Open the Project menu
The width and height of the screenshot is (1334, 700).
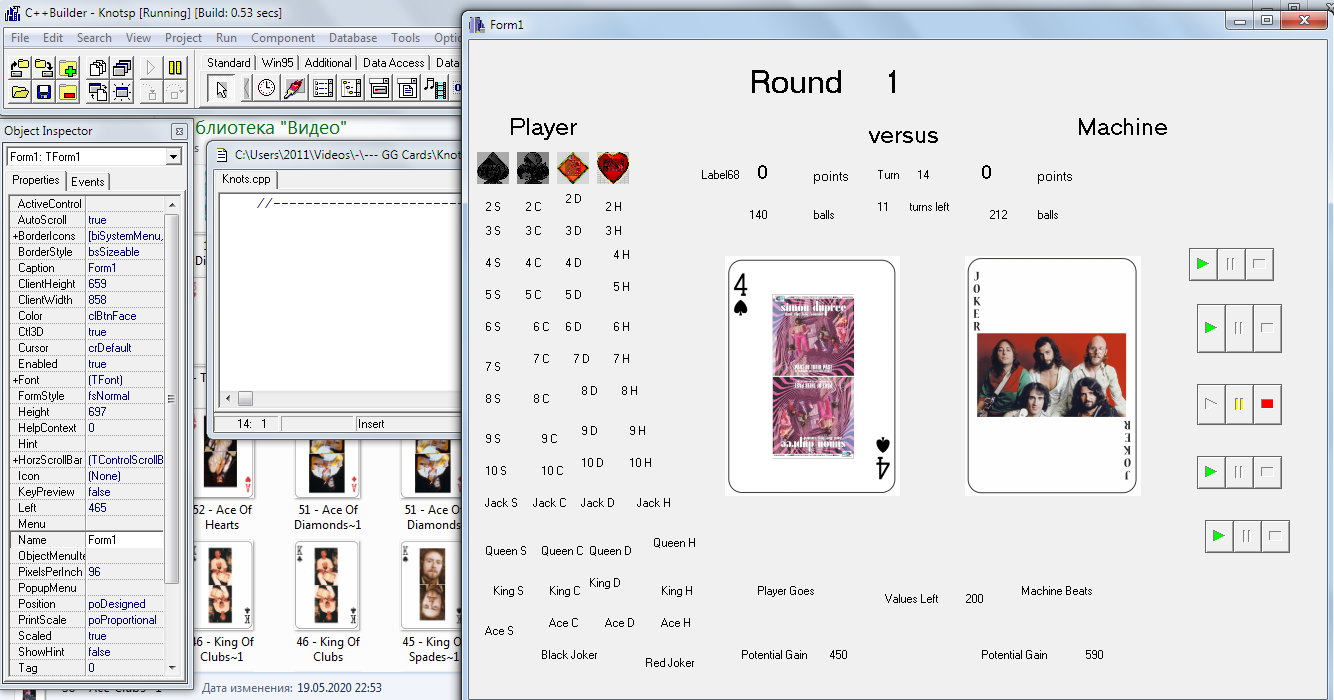(184, 38)
